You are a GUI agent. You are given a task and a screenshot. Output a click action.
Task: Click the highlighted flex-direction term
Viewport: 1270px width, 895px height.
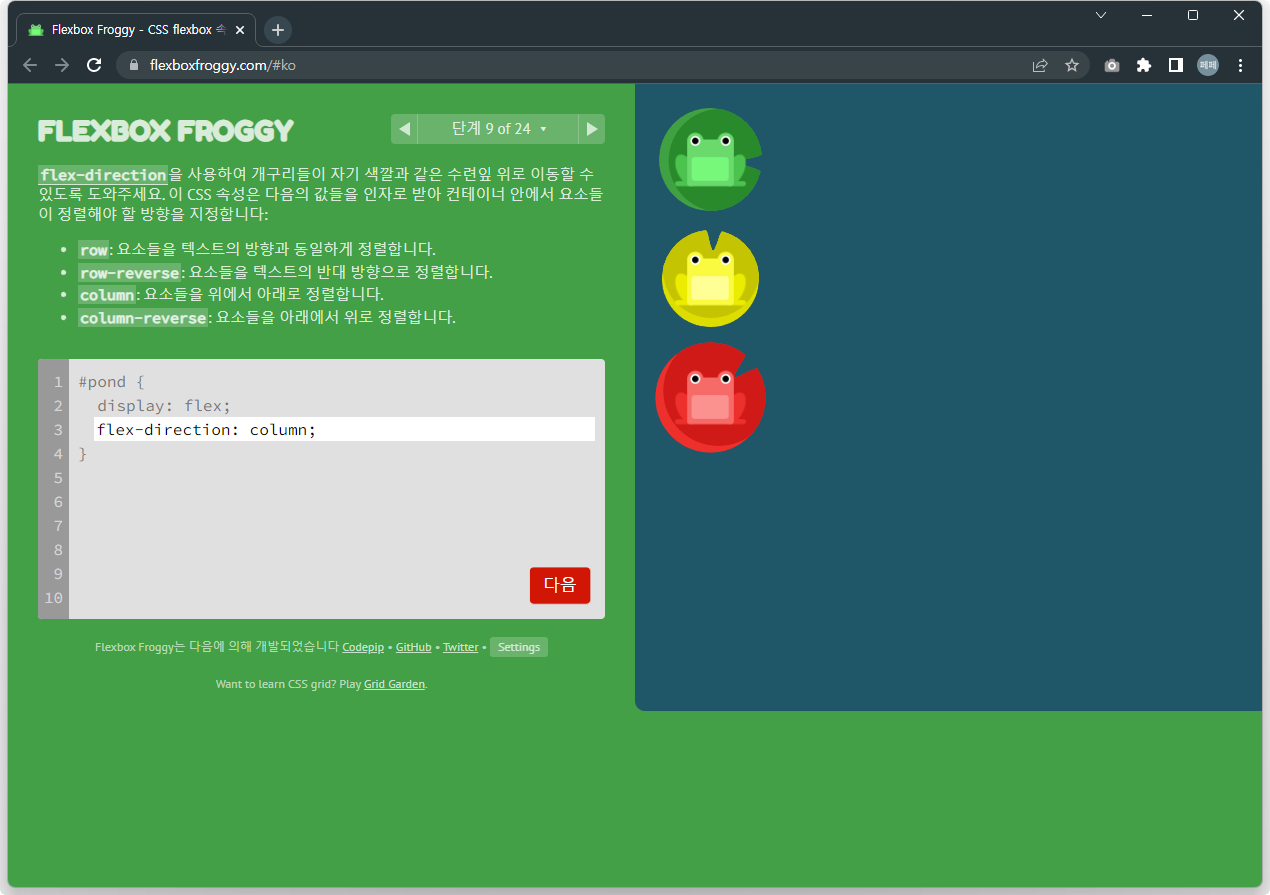click(x=103, y=175)
